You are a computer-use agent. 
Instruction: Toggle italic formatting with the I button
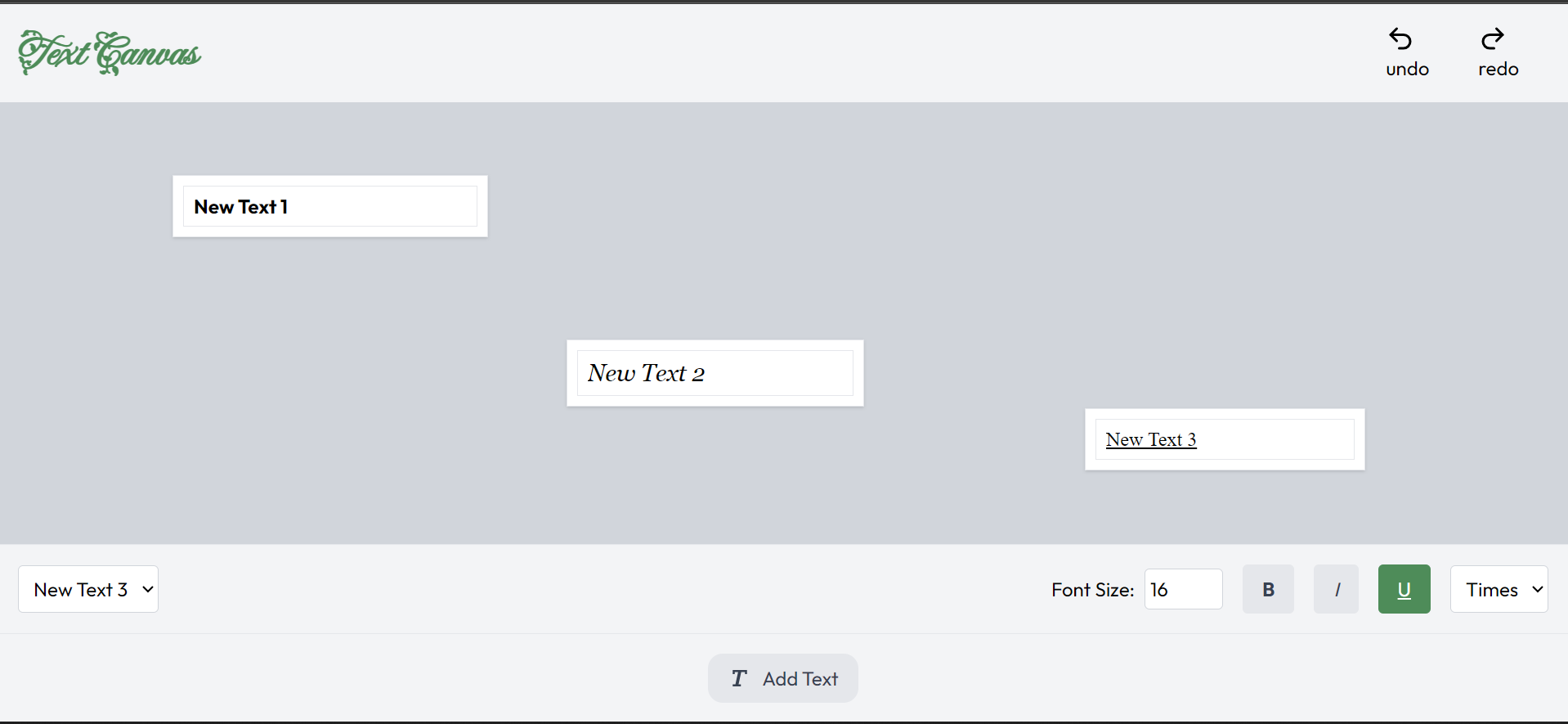click(1336, 589)
